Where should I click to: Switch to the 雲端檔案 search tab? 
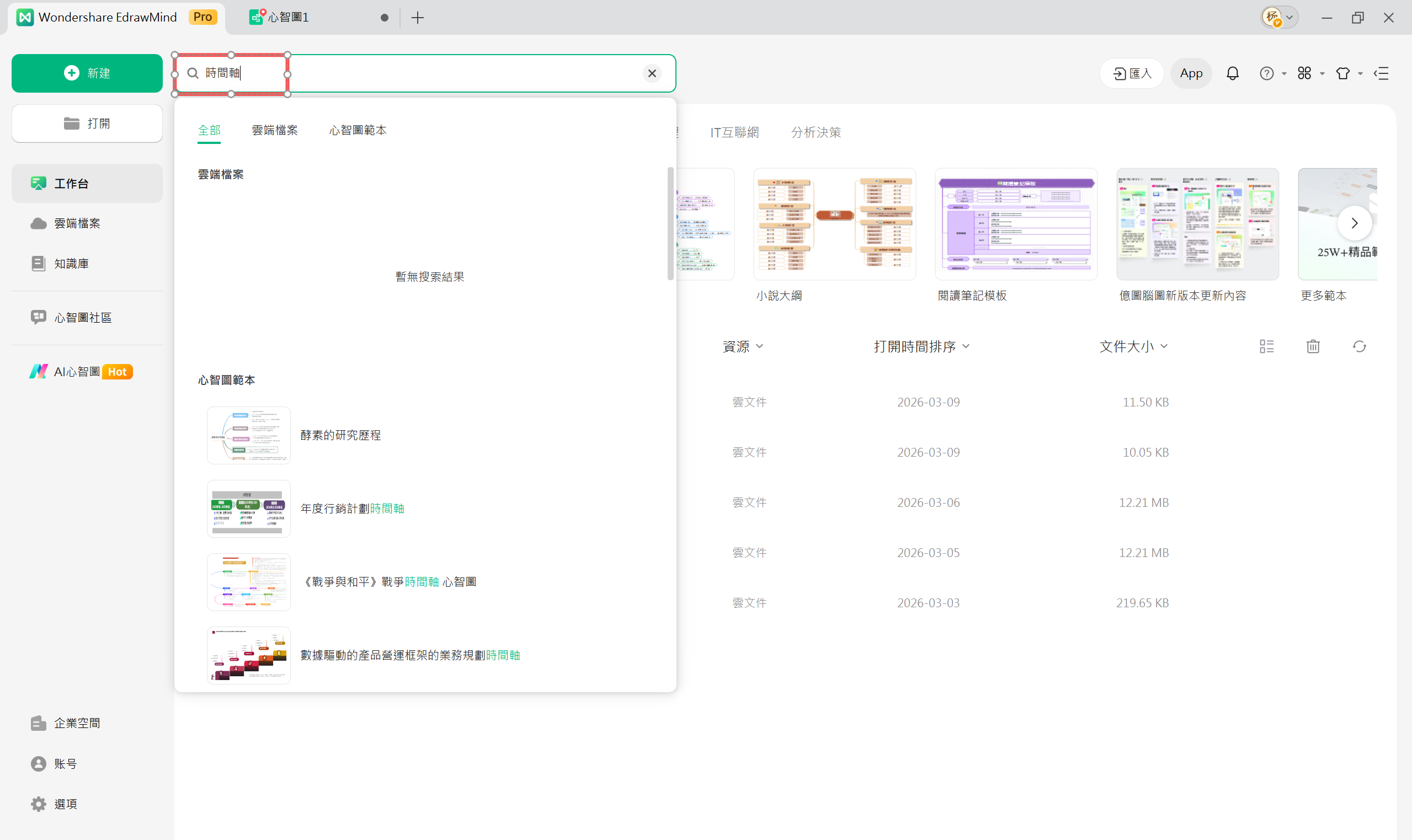(275, 130)
